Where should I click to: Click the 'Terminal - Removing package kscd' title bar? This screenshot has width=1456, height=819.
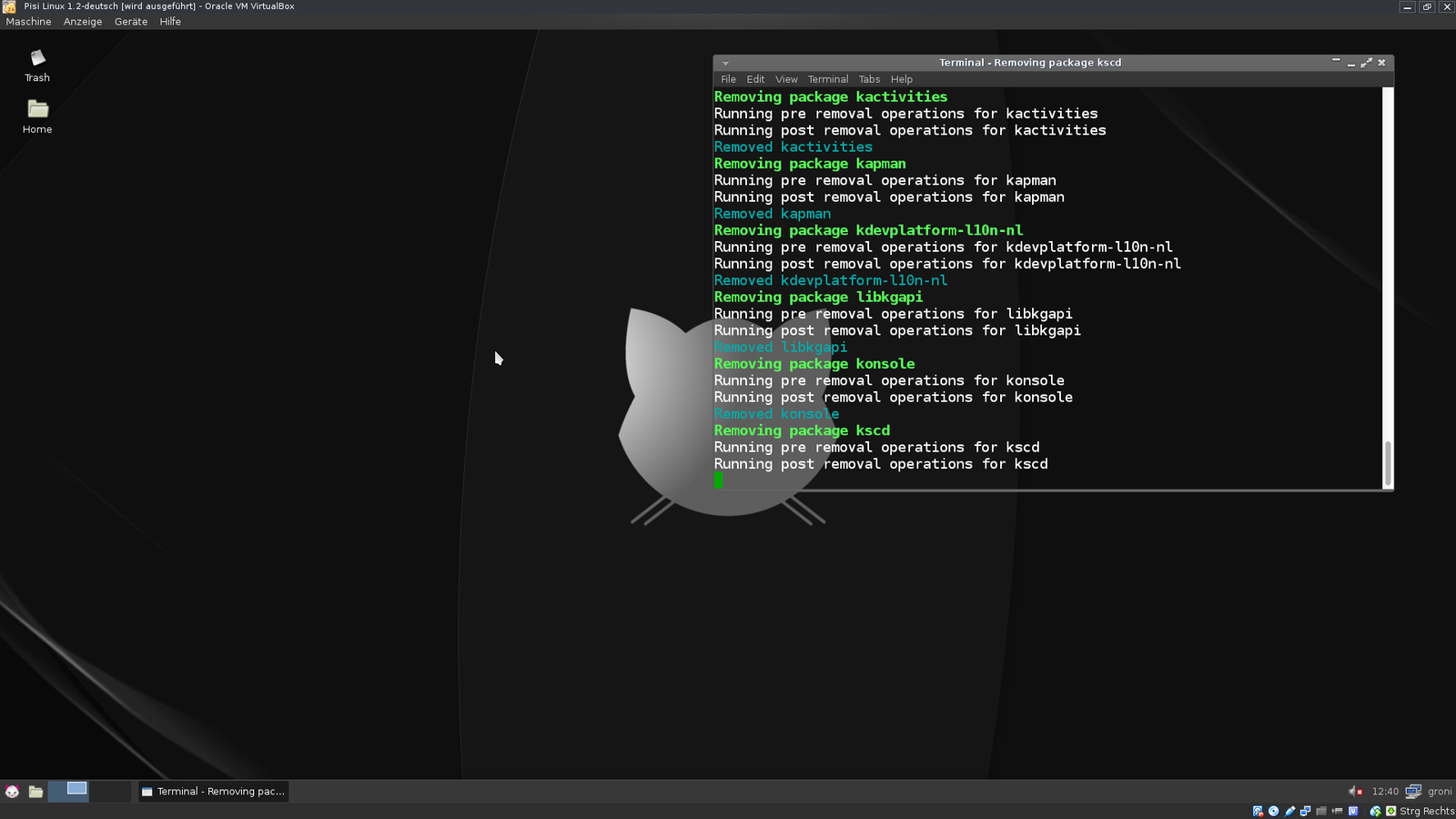(x=1029, y=63)
